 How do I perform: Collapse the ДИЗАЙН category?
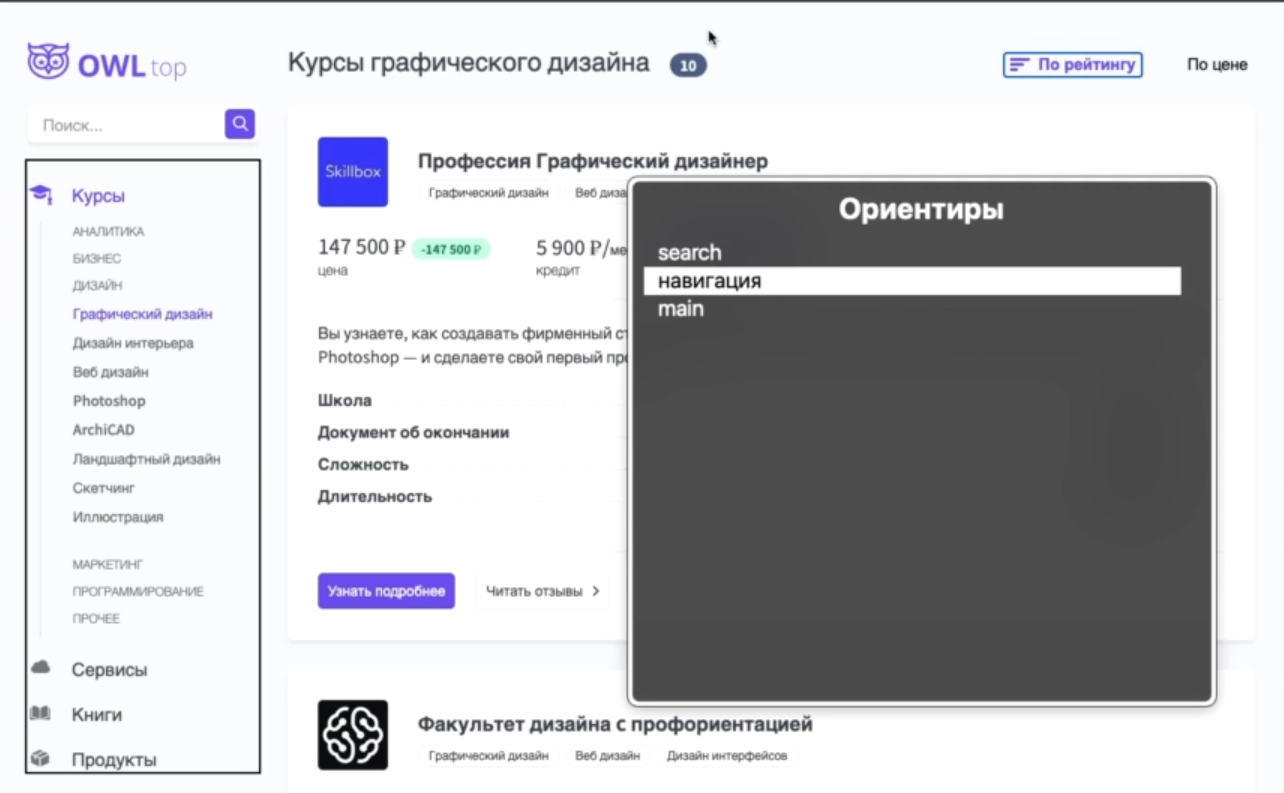[x=97, y=286]
